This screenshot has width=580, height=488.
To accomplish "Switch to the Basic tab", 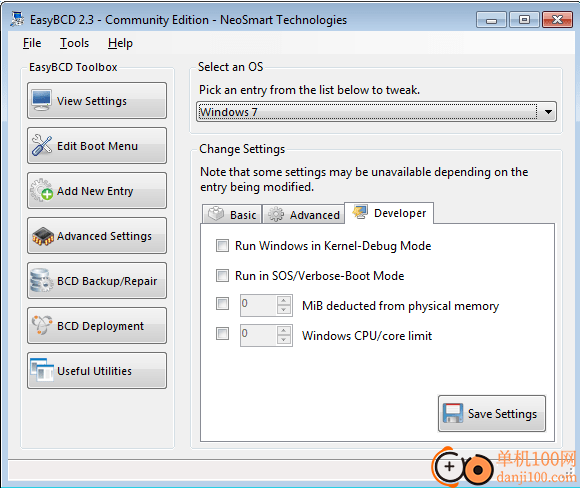I will point(232,215).
